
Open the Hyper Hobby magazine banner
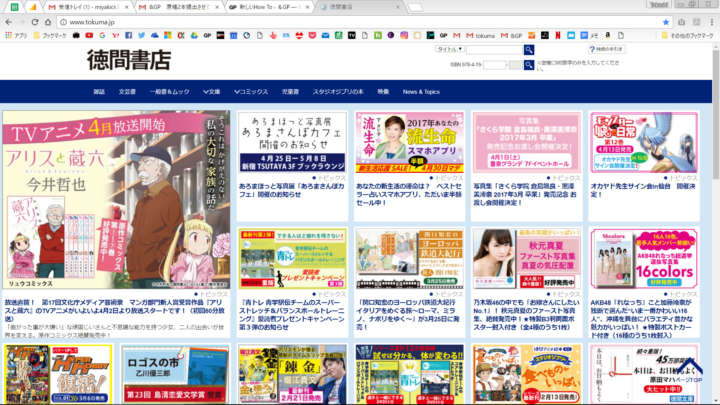click(x=58, y=374)
